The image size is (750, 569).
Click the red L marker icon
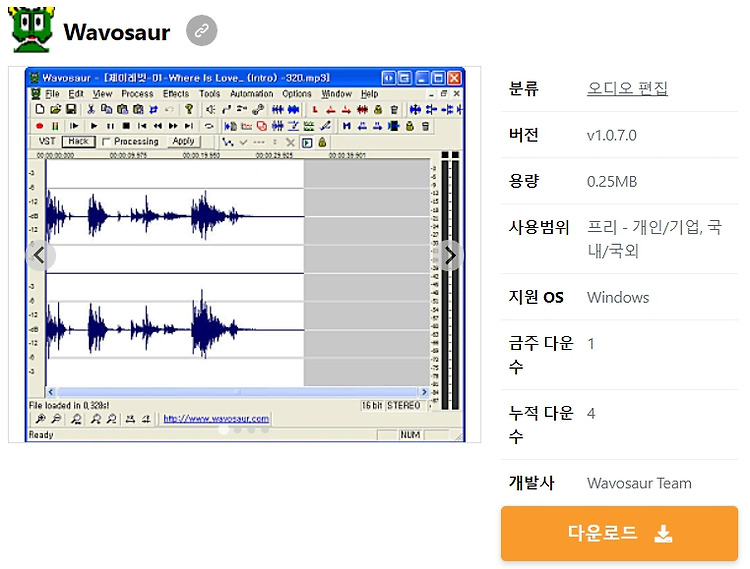point(315,109)
